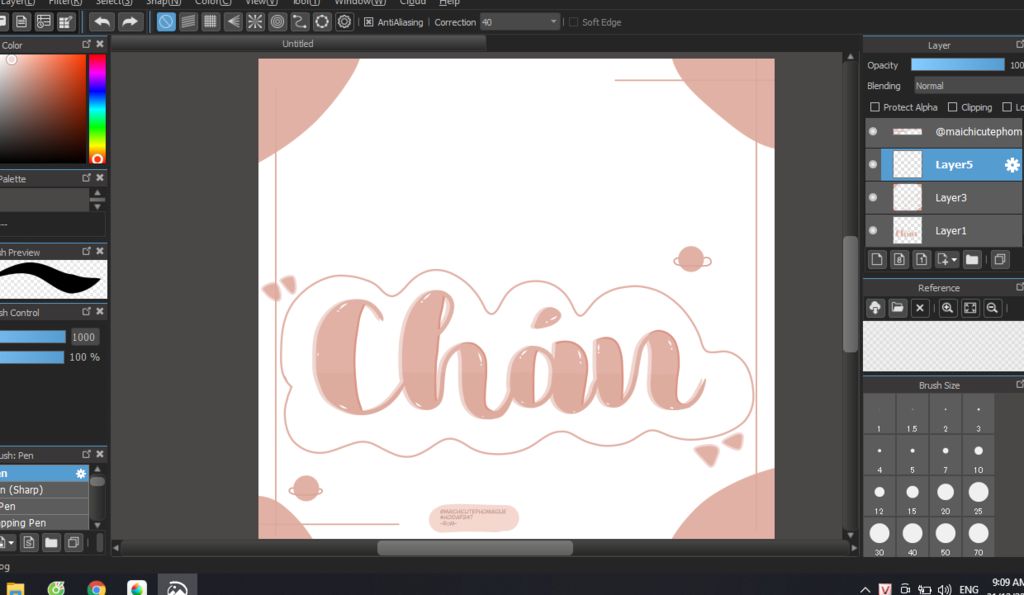
Task: Show hidden system tray icons
Action: [x=865, y=590]
